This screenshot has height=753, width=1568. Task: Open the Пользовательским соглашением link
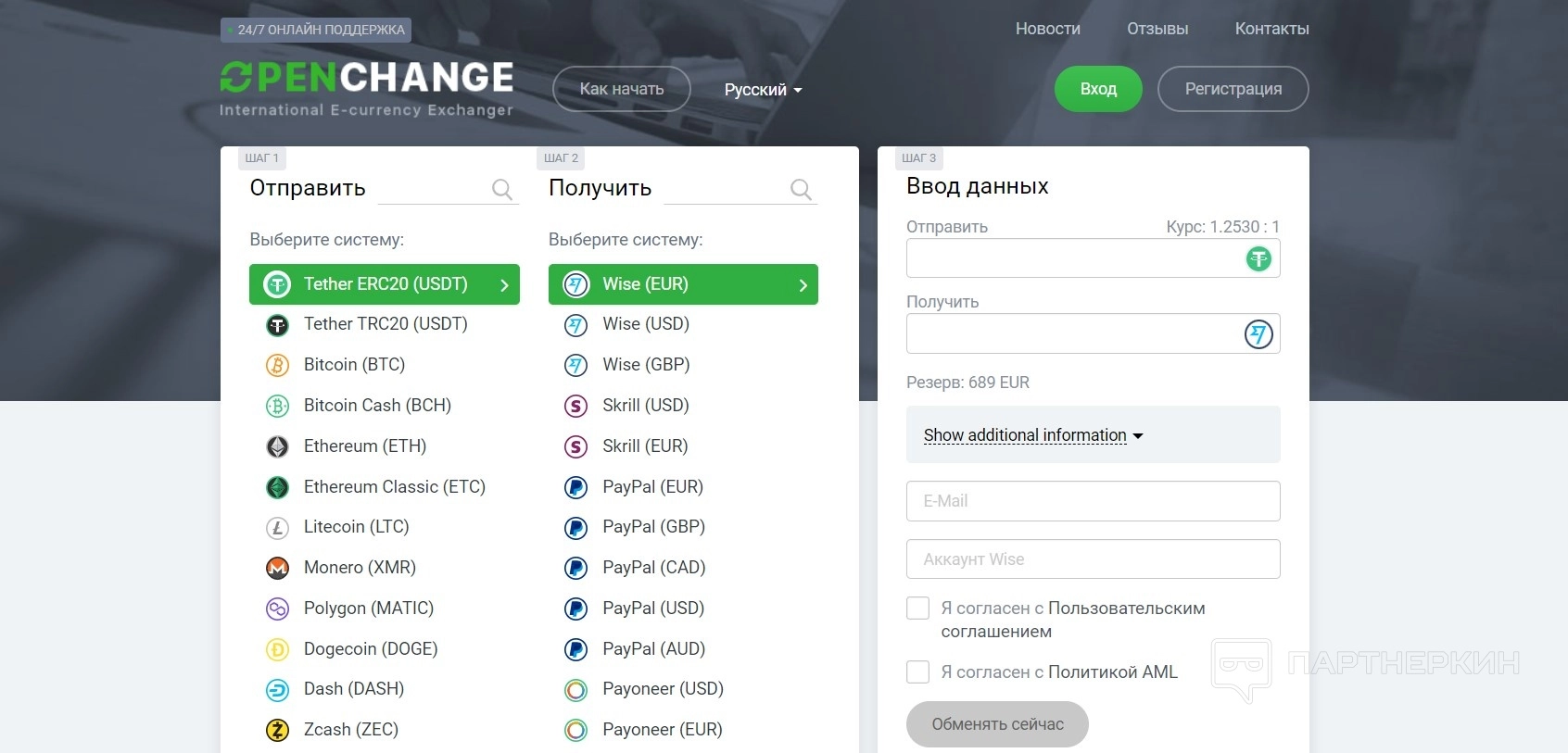pyautogui.click(x=1073, y=620)
